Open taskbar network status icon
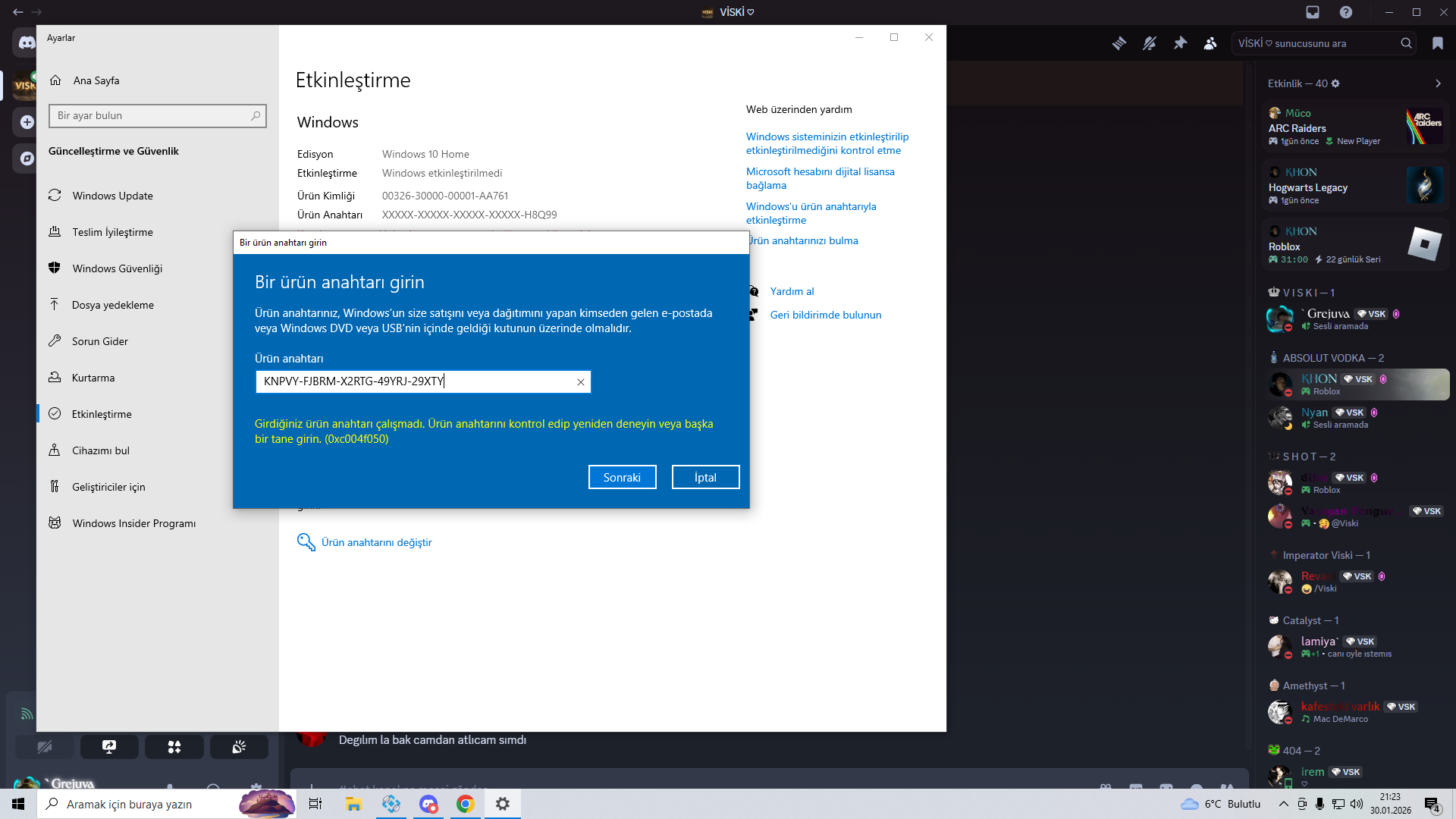This screenshot has width=1456, height=819. tap(1338, 804)
